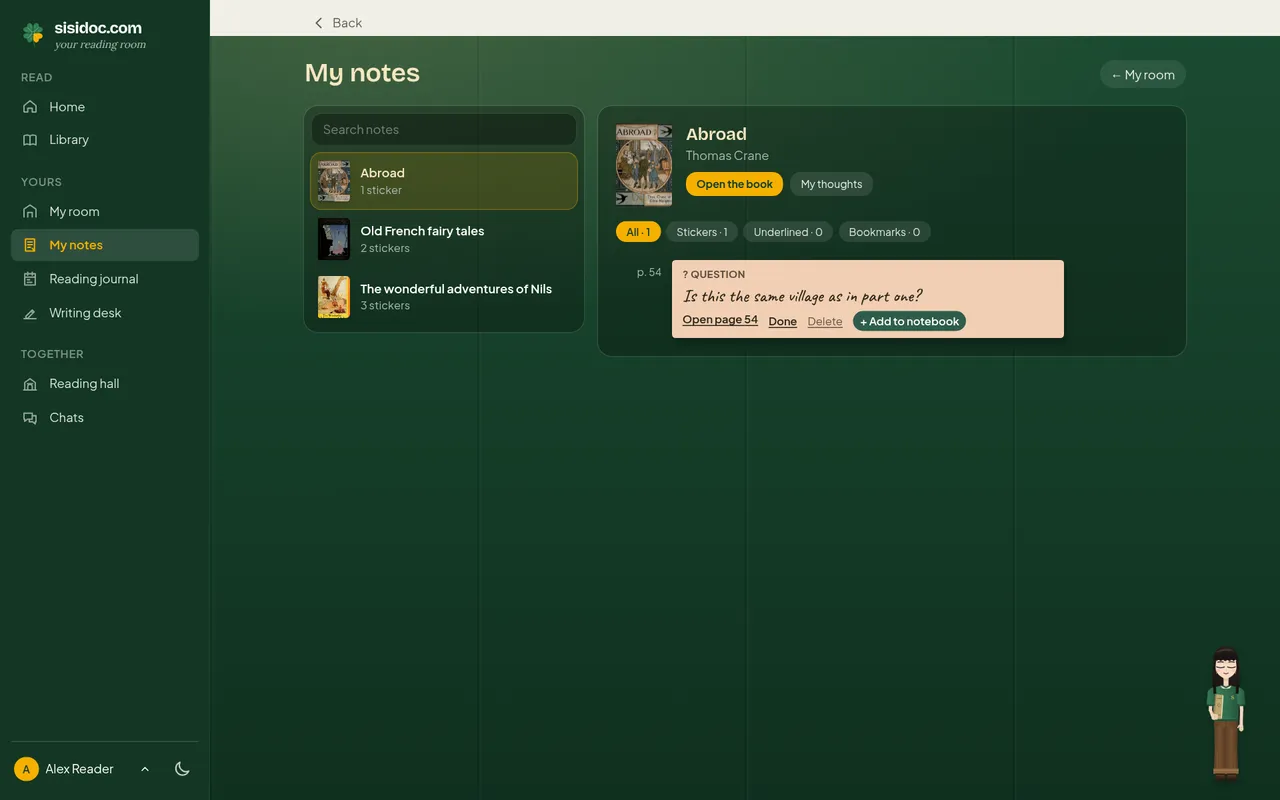Click the sticker text about same village

802,296
